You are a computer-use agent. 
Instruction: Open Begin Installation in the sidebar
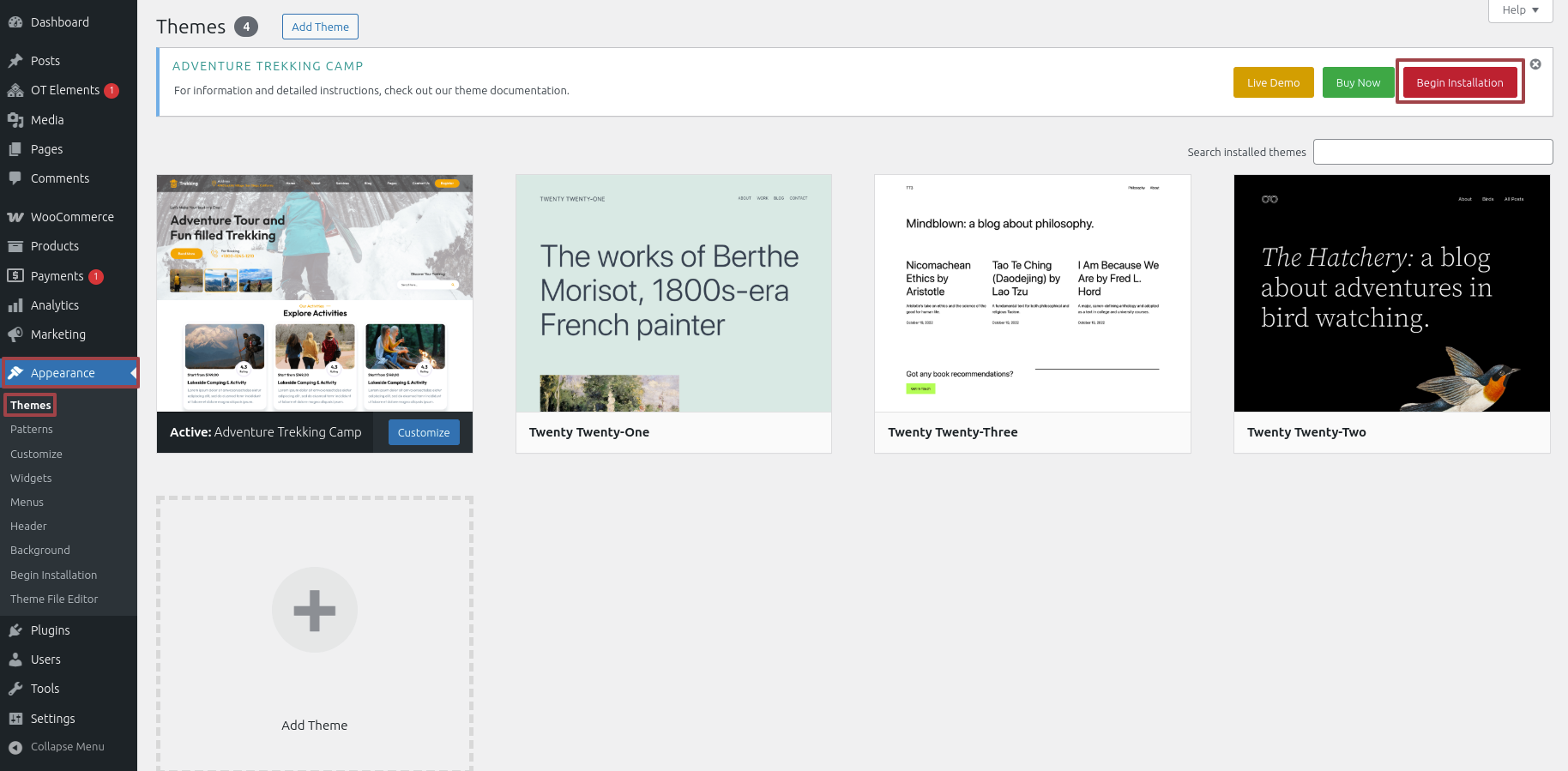coord(53,575)
